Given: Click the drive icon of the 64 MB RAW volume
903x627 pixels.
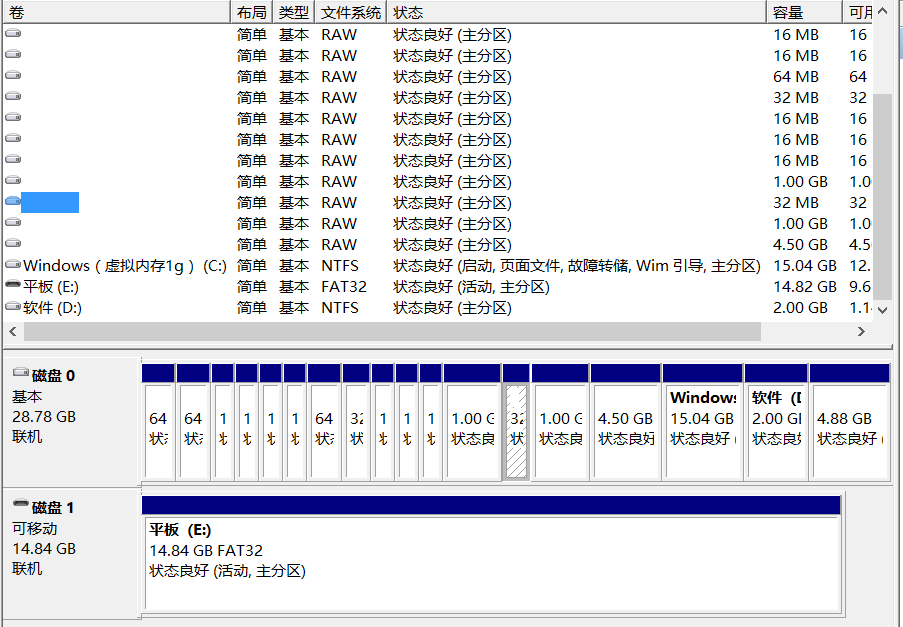Looking at the screenshot, I should click(13, 75).
